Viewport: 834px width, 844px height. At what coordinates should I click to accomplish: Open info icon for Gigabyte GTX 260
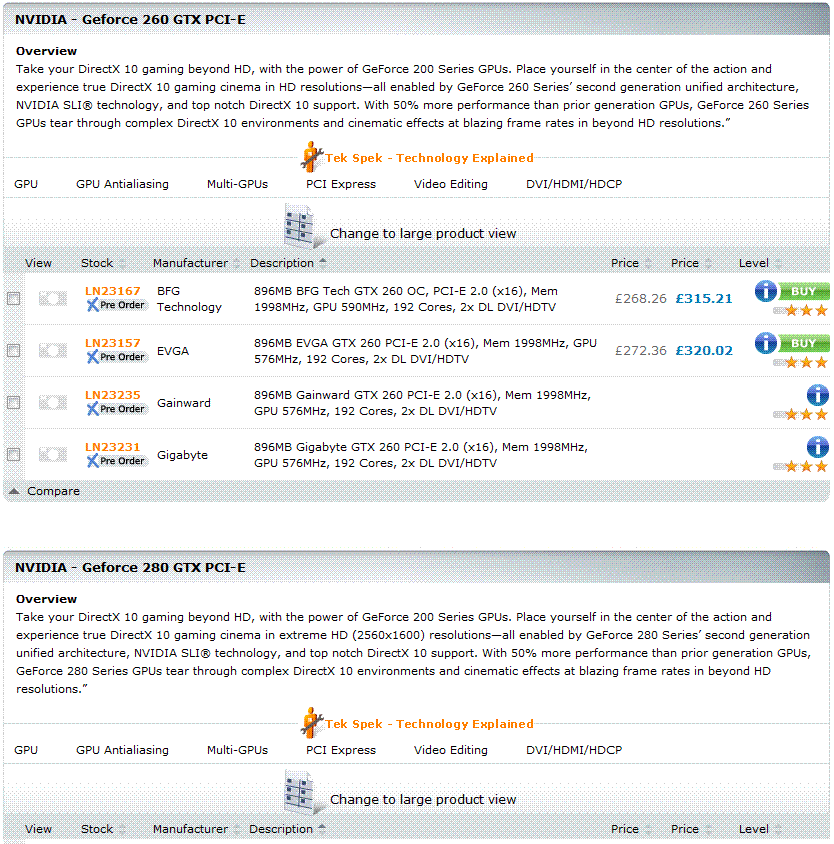click(x=817, y=447)
